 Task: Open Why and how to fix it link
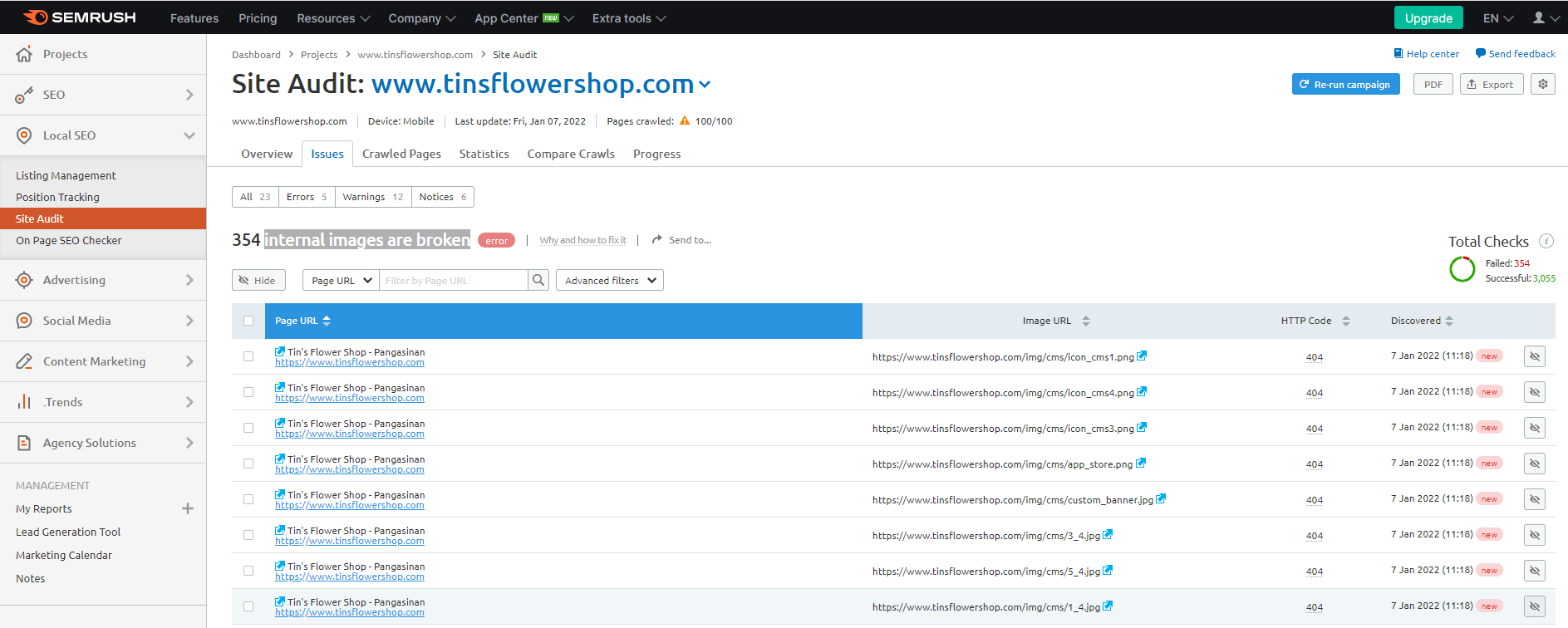(582, 240)
